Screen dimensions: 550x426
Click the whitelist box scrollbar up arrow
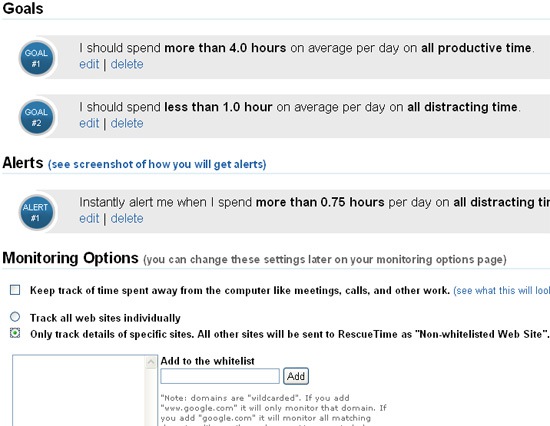click(x=151, y=362)
